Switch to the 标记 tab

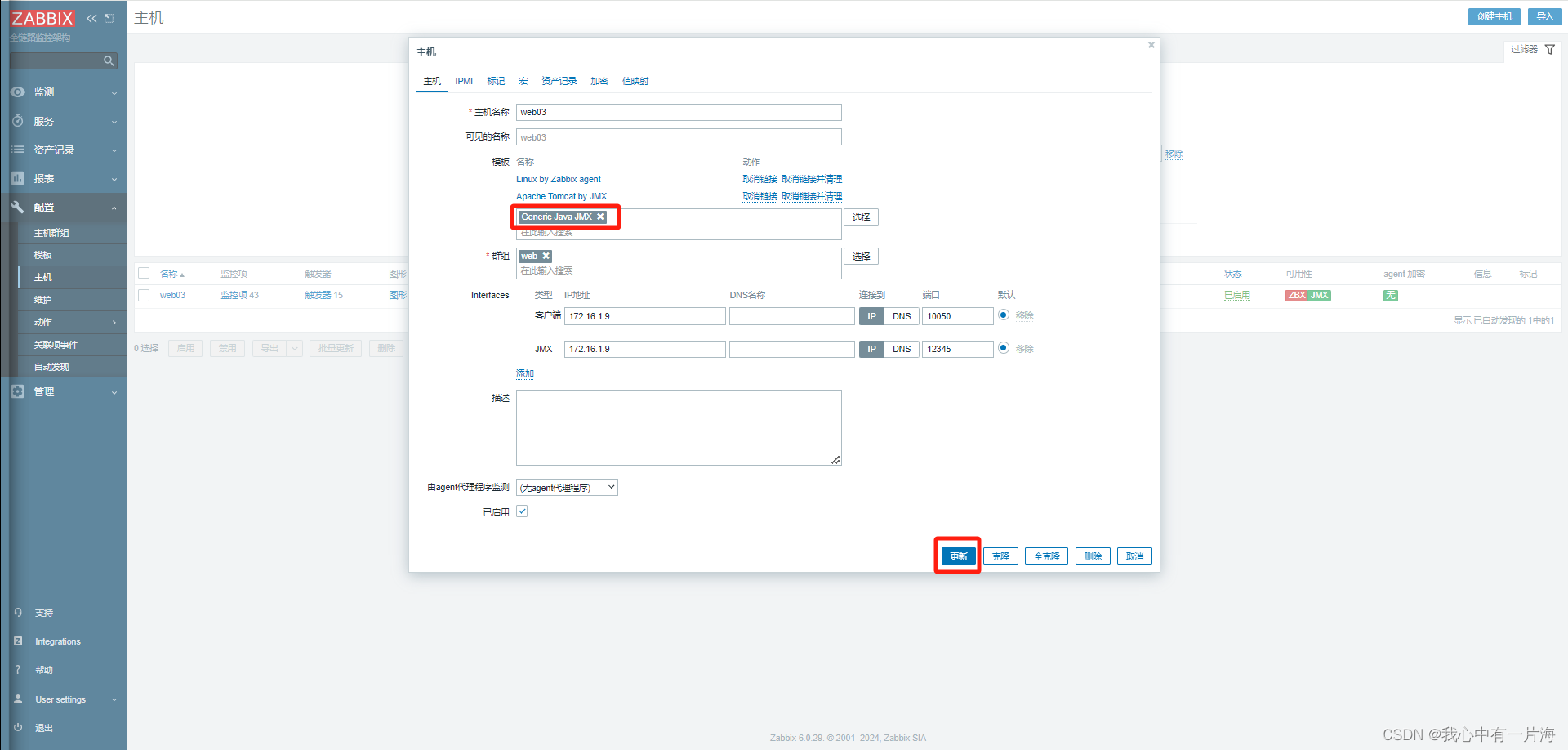(x=496, y=81)
